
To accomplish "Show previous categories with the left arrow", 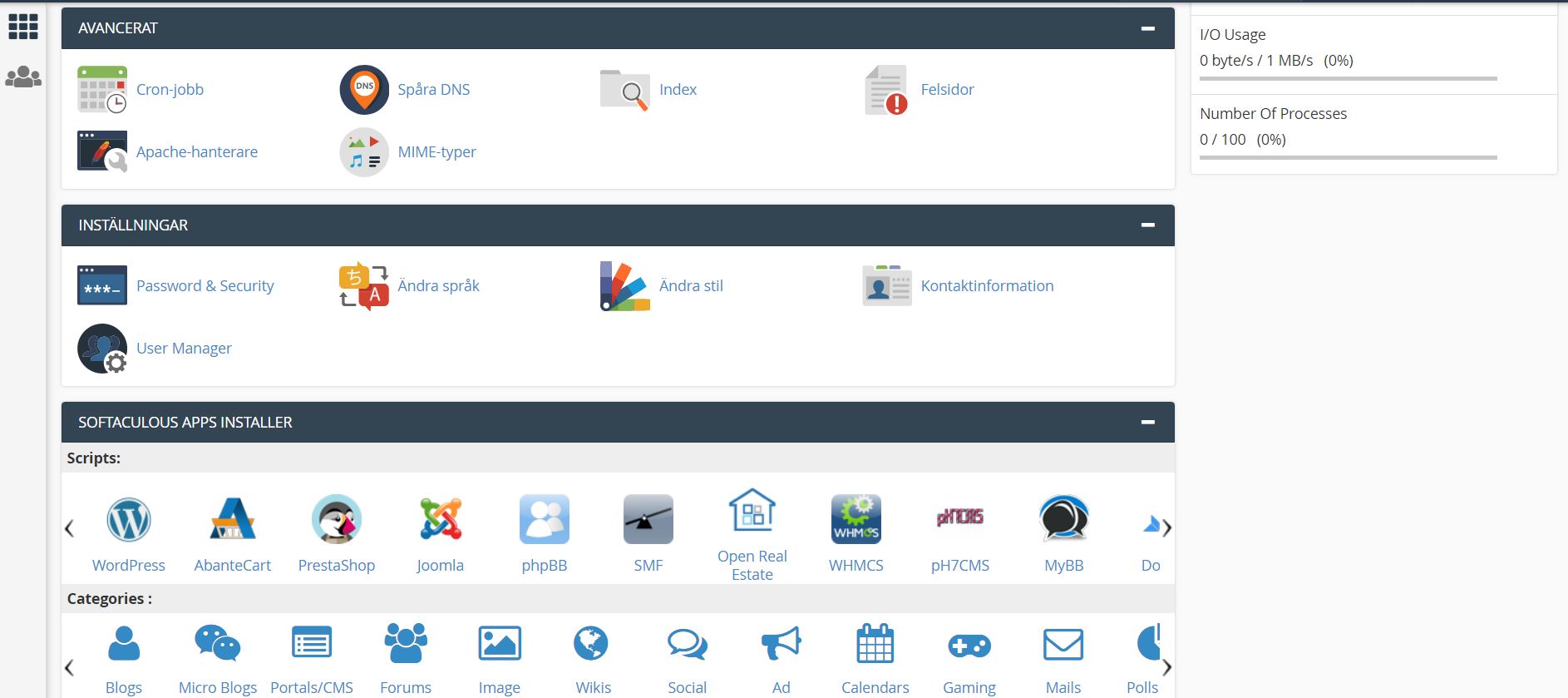I will [x=70, y=667].
